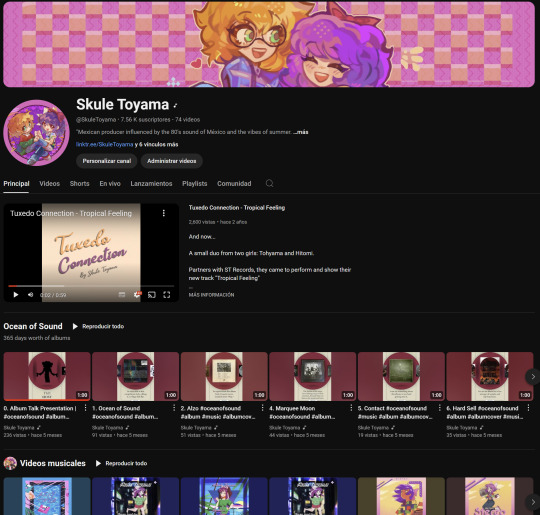Open options menu for 1. Ocean of Sound video
This screenshot has width=540, height=515.
coord(174,408)
